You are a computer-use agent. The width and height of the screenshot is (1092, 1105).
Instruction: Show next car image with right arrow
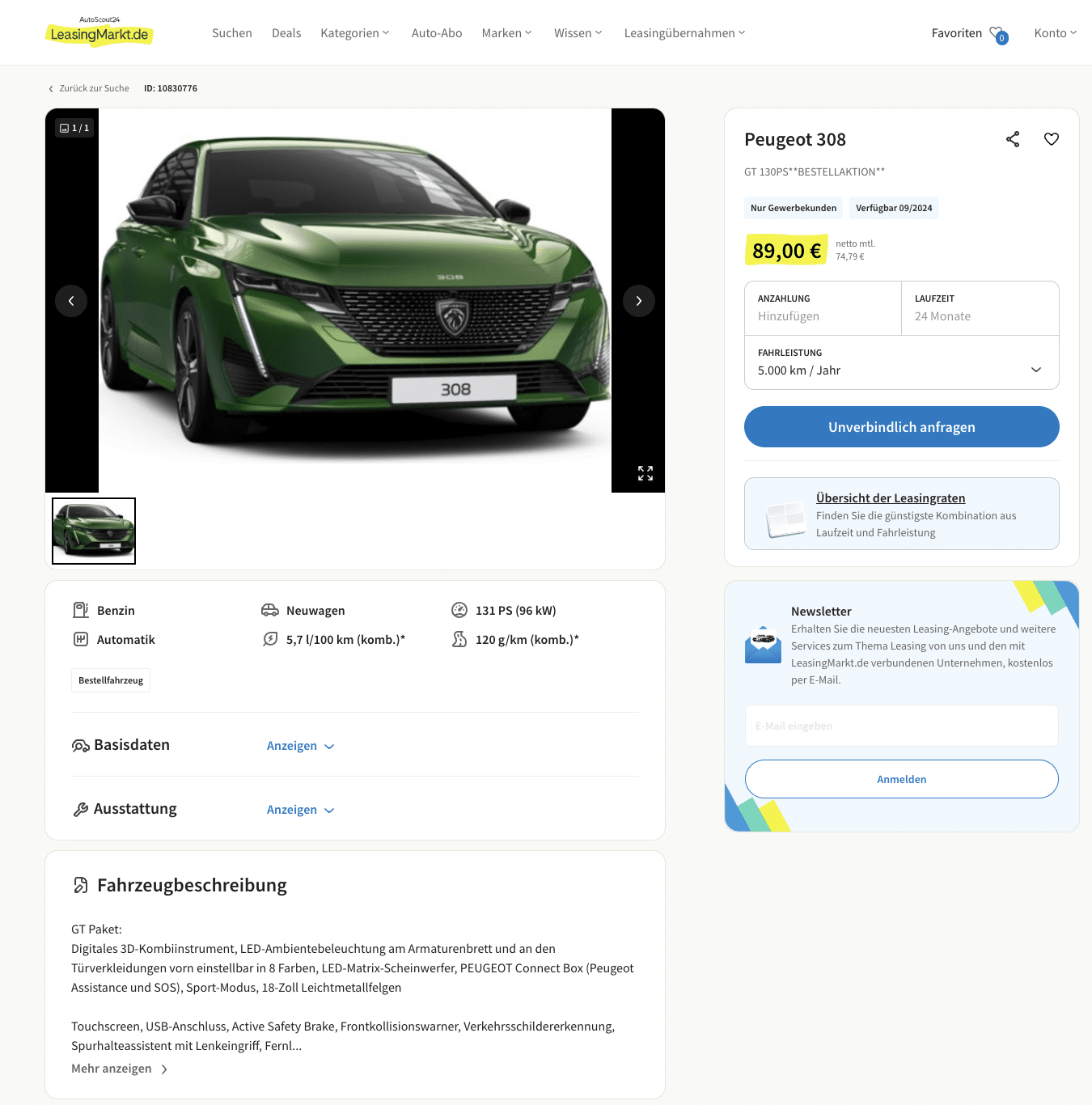639,301
